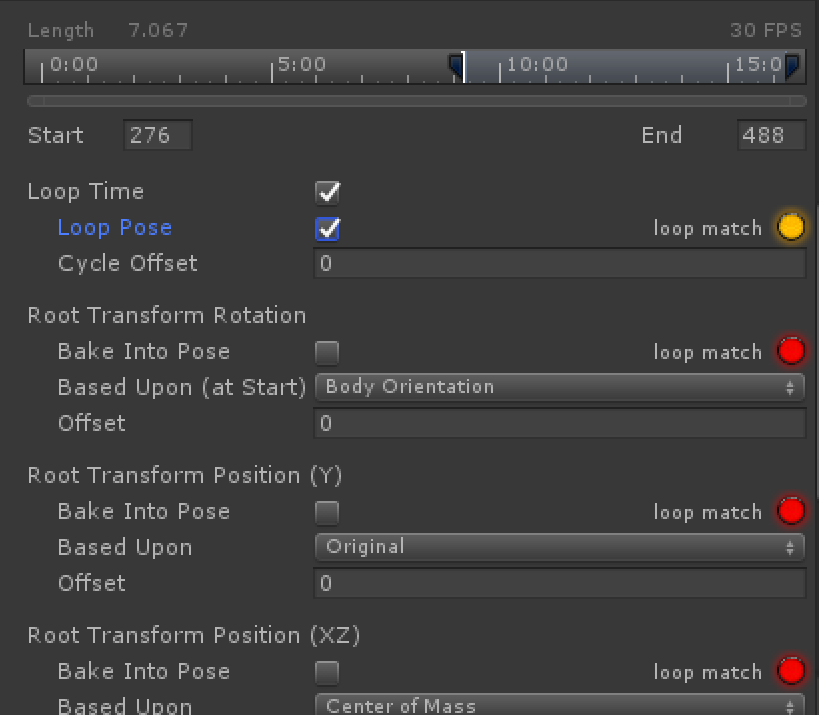This screenshot has width=819, height=715.
Task: Enable Bake Into Pose under Root Transform Rotation
Action: 327,351
